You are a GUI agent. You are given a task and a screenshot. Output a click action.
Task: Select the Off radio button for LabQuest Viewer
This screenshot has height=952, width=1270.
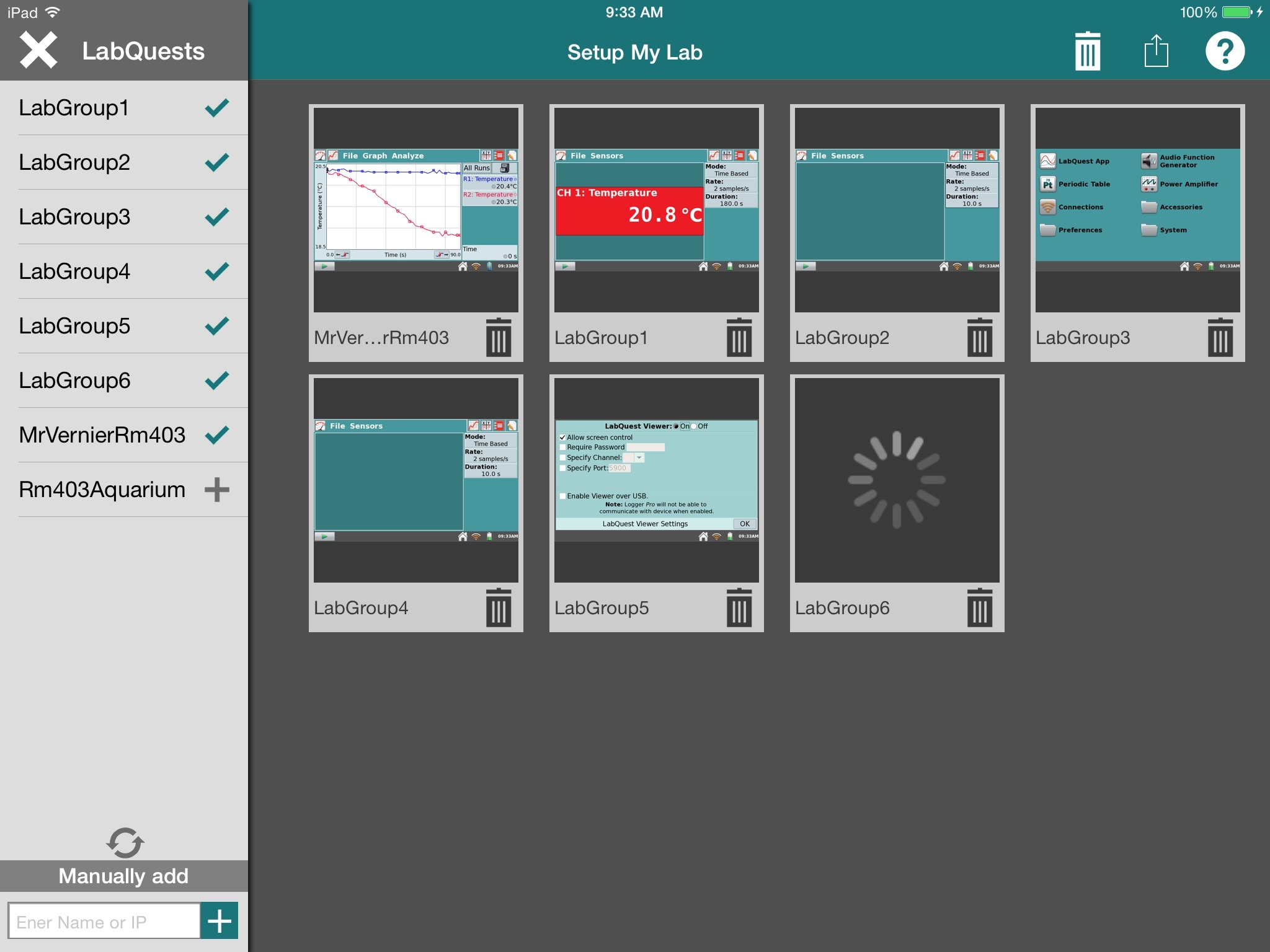(x=694, y=426)
